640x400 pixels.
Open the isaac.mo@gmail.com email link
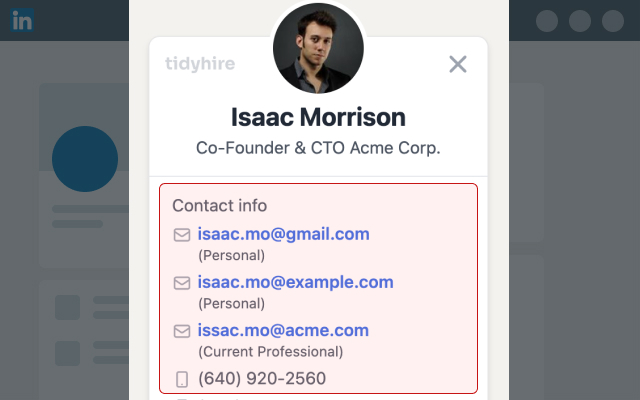pos(284,234)
